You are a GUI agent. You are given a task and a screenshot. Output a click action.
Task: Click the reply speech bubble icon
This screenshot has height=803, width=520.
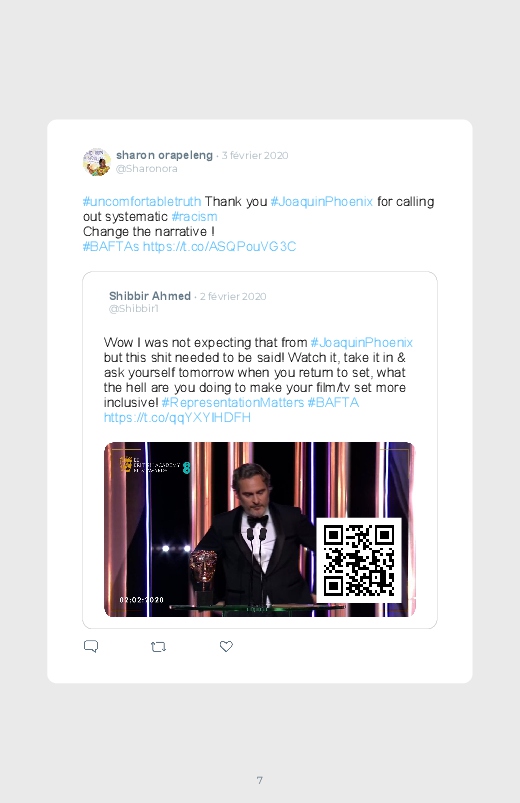pyautogui.click(x=91, y=646)
